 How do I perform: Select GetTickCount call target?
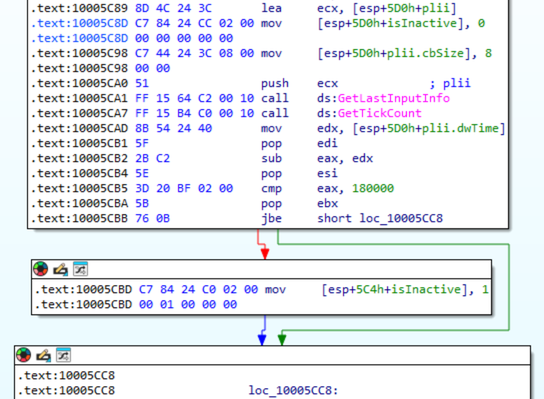380,113
